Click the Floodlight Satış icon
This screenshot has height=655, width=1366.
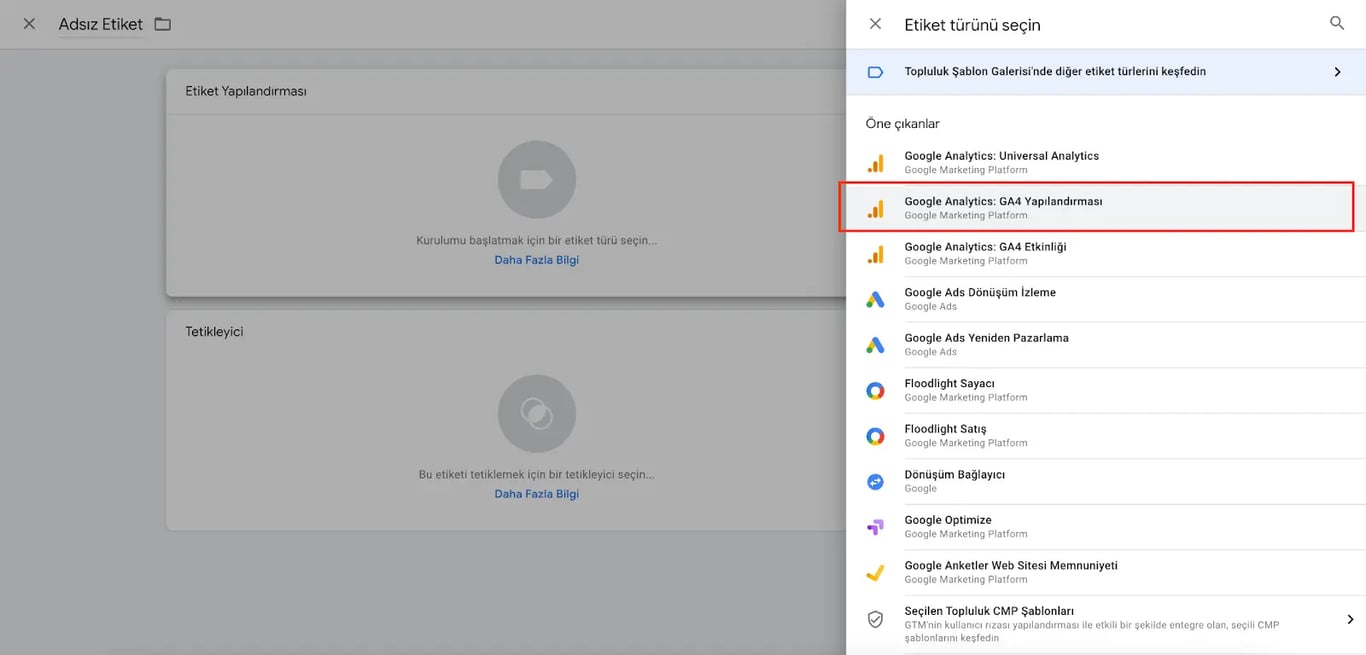(876, 435)
